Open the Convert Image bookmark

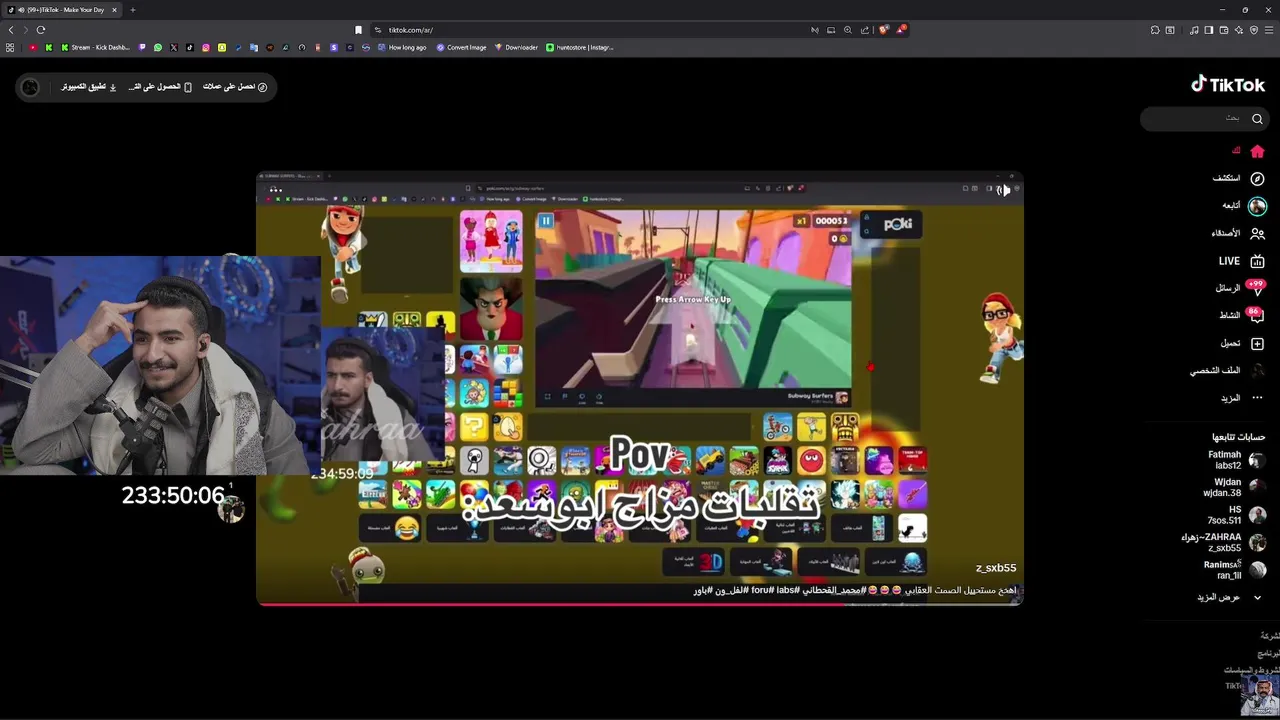[x=461, y=47]
